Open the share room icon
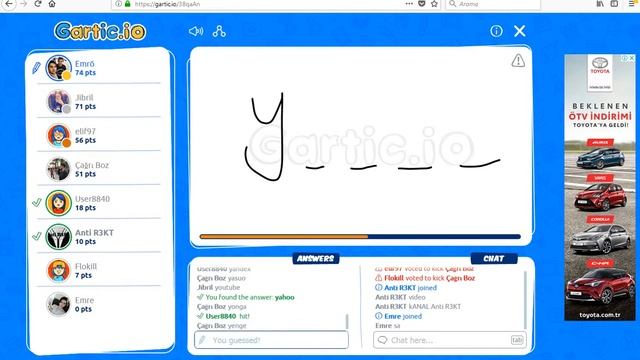Image resolution: width=640 pixels, height=360 pixels. tap(219, 31)
